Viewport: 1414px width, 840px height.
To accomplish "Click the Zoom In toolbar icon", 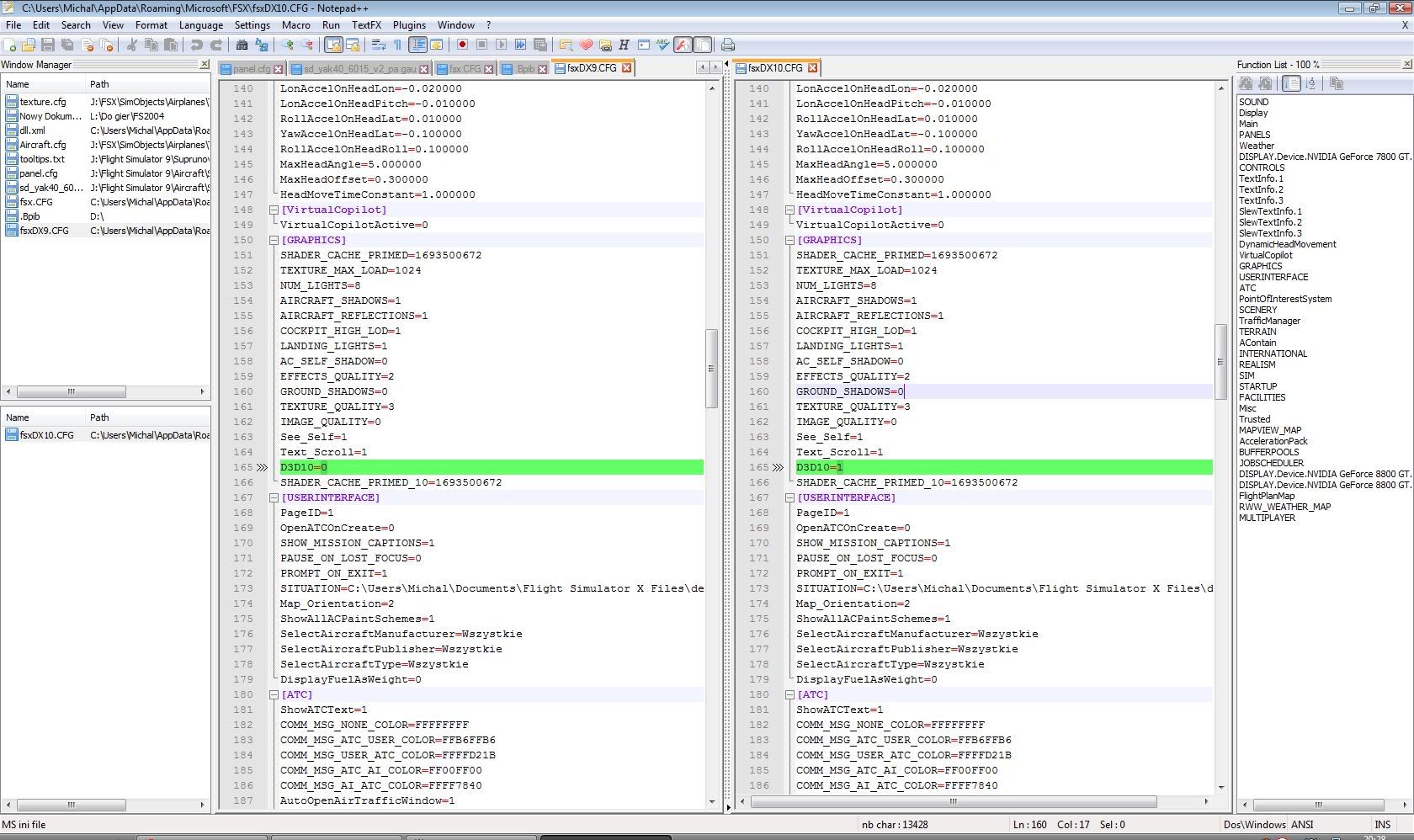I will 288,45.
